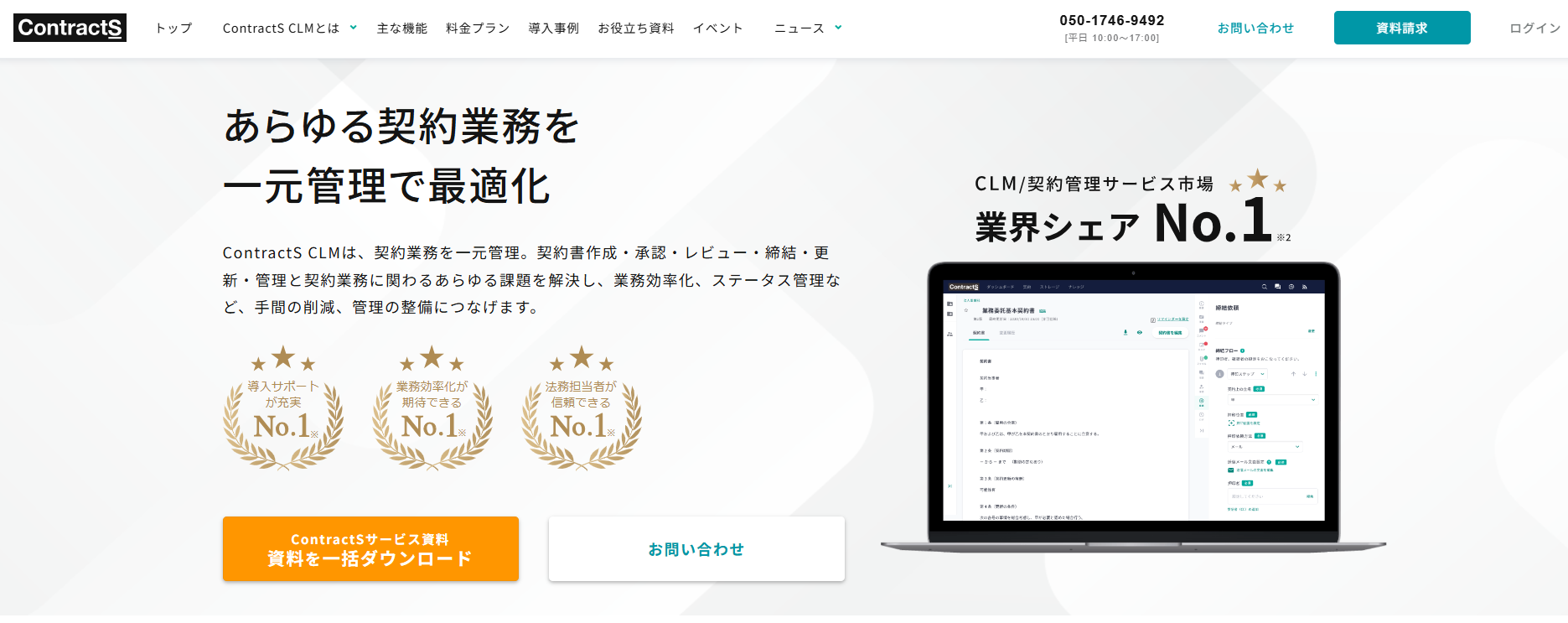Click the 業界シェア No.1 heading
Image resolution: width=1568 pixels, height=623 pixels.
click(1124, 222)
